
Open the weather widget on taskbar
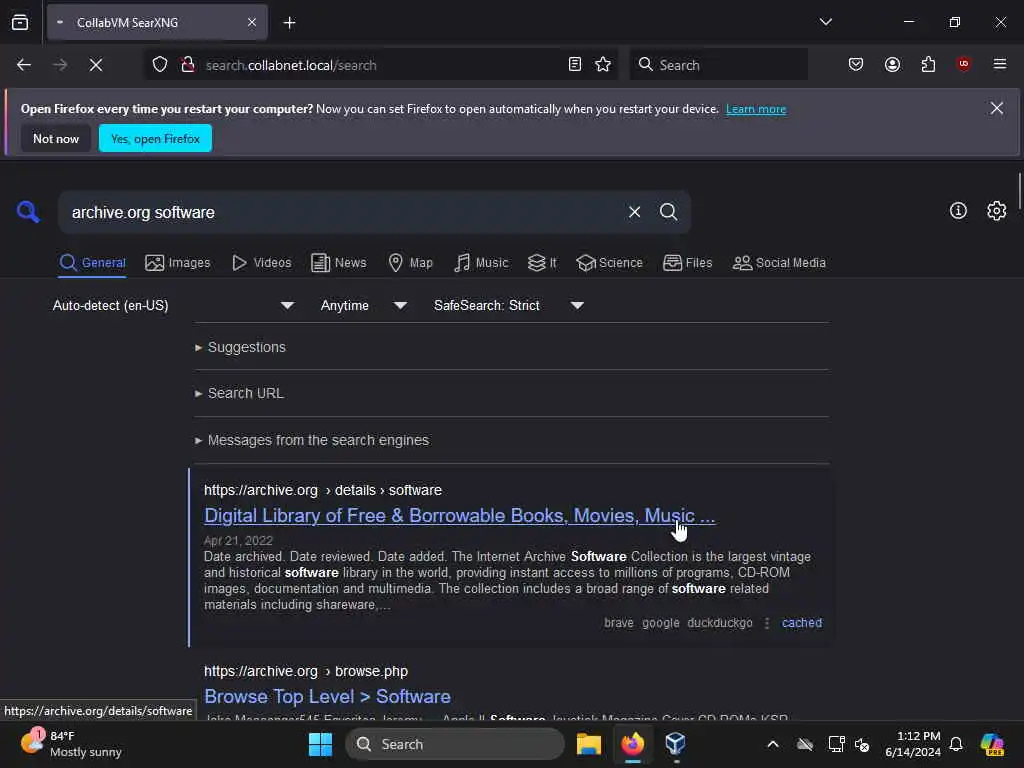pos(71,744)
